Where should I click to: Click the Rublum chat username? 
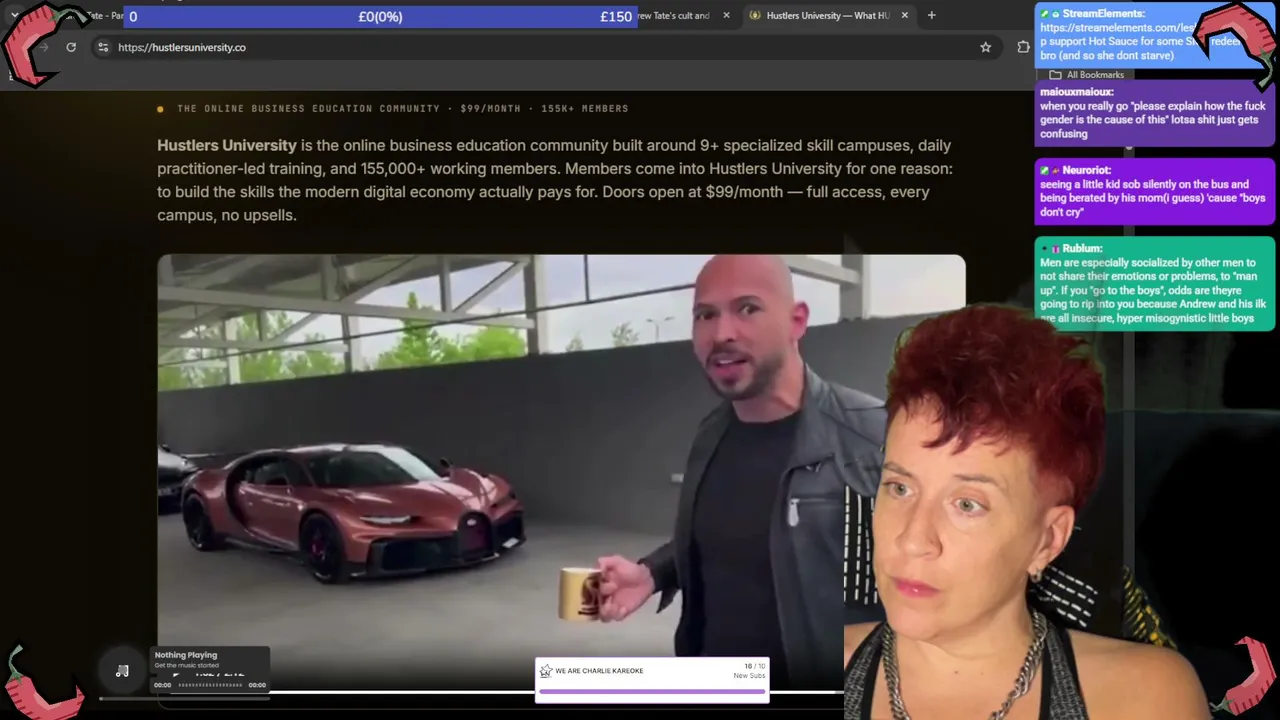coord(1082,248)
